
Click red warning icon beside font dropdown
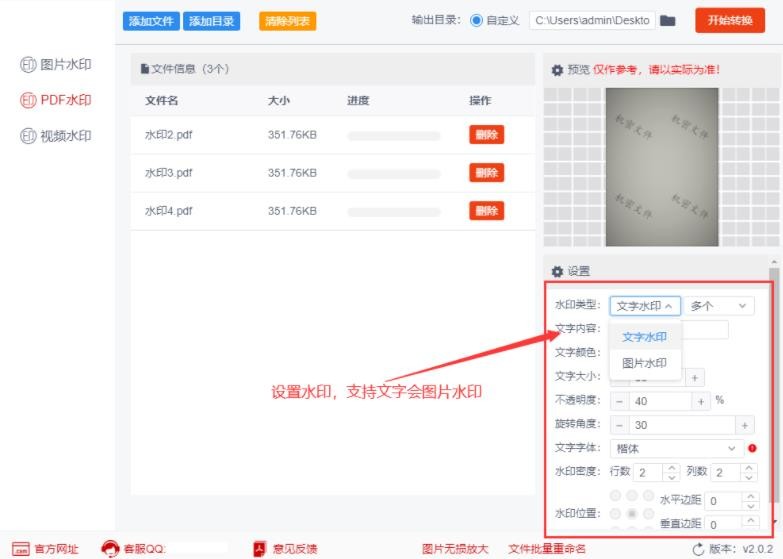click(752, 449)
